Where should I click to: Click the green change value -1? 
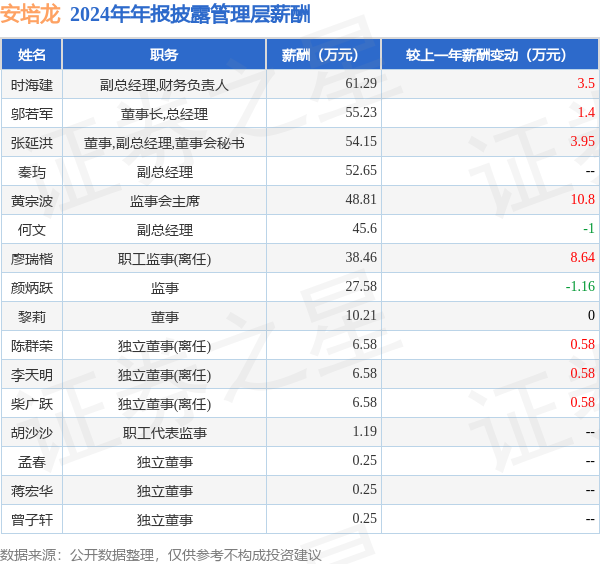point(589,228)
